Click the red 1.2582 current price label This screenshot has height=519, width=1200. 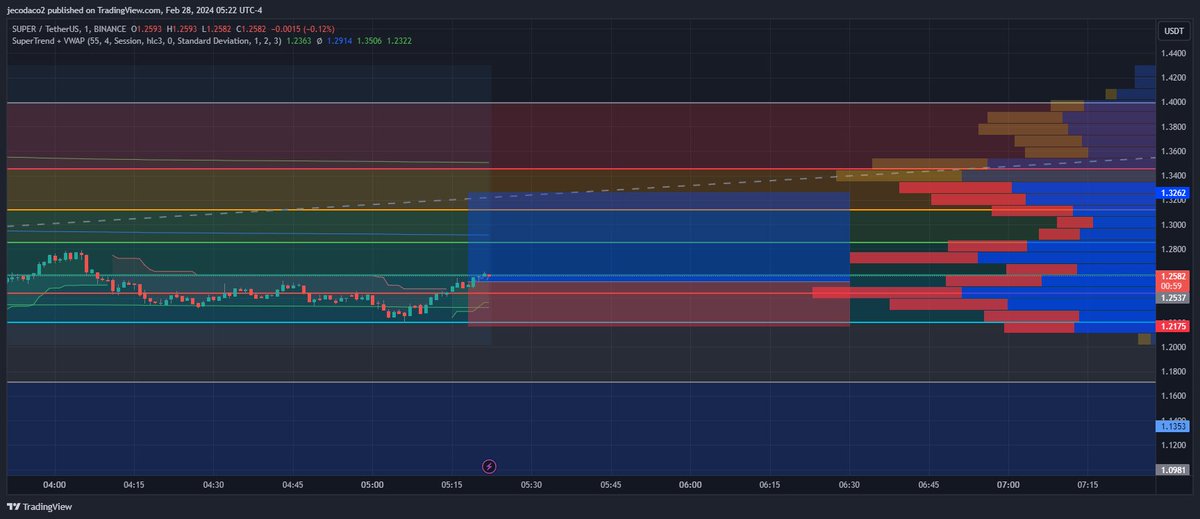[1172, 275]
